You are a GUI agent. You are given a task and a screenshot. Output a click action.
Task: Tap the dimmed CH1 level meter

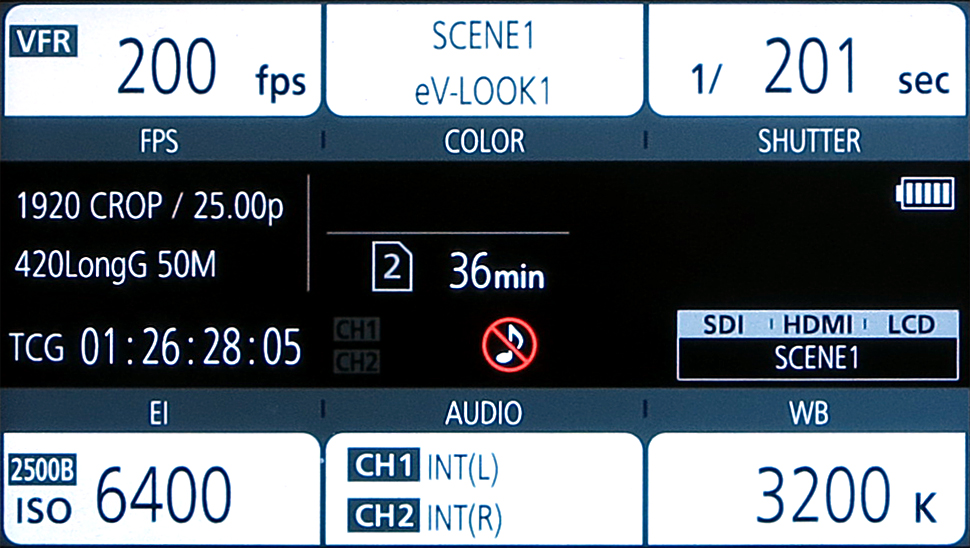click(x=356, y=330)
